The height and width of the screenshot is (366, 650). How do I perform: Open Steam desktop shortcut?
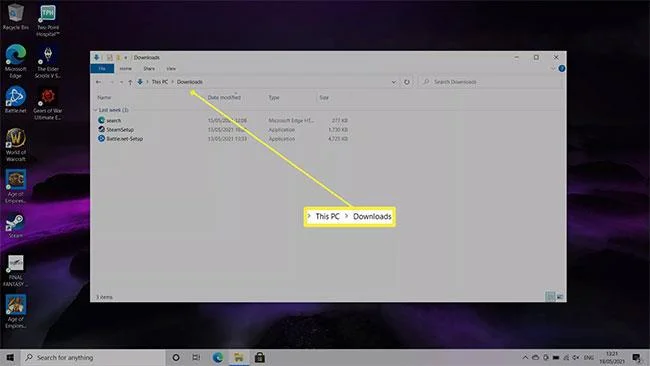point(15,225)
